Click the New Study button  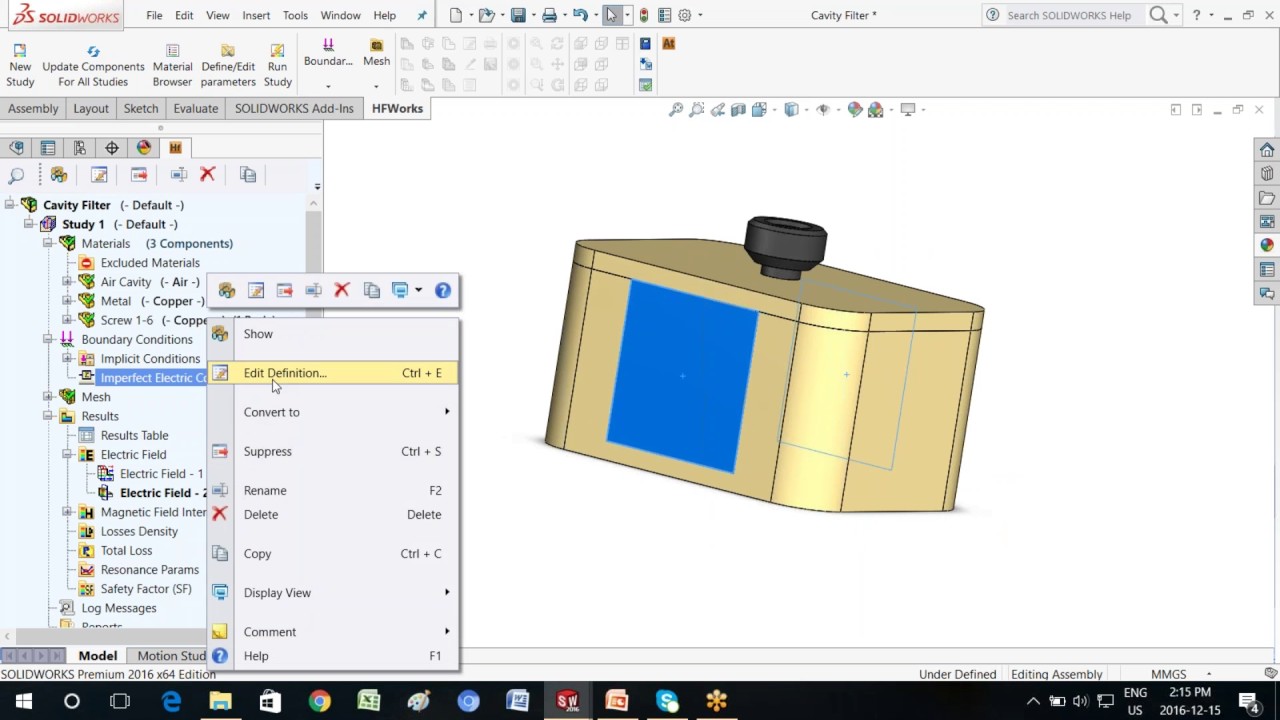(20, 66)
